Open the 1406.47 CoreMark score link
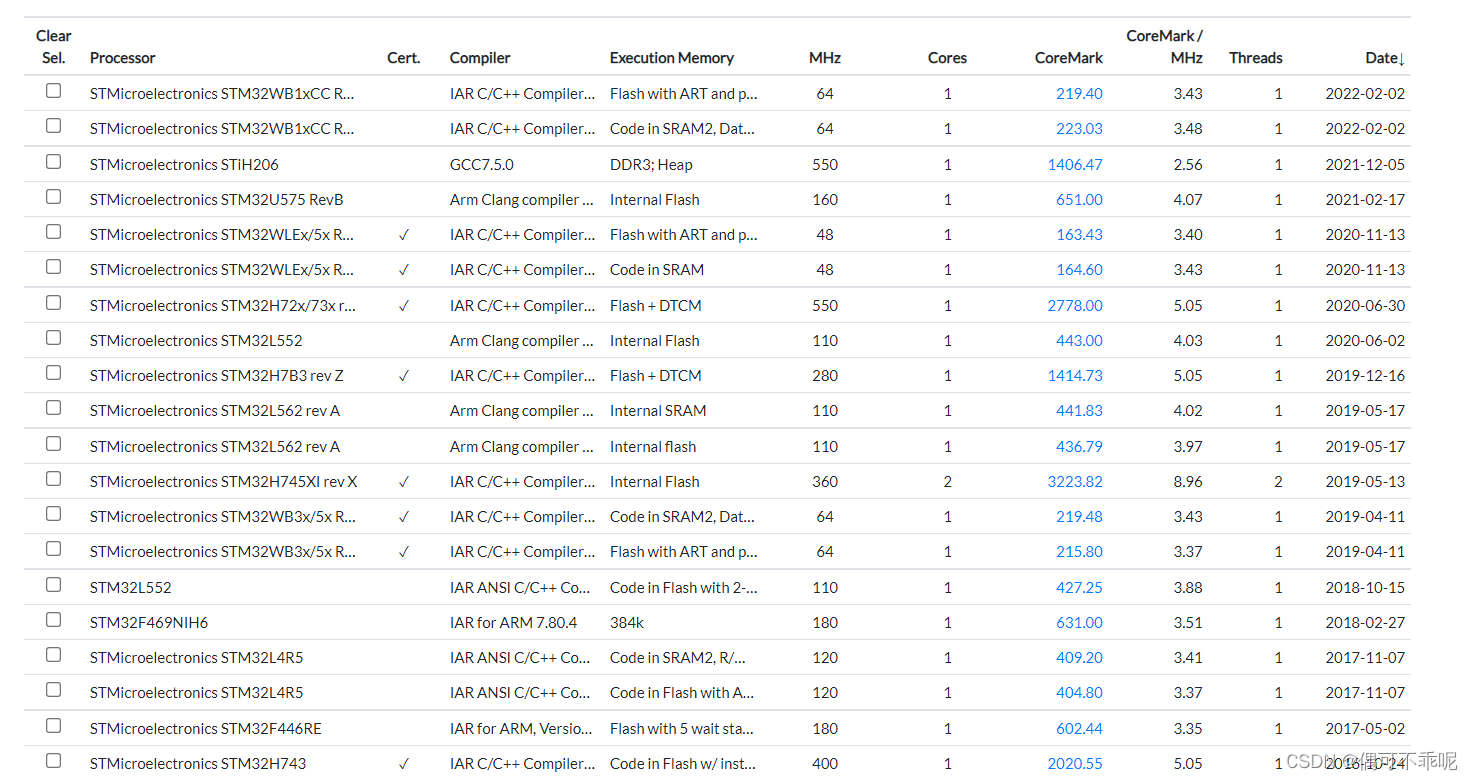 [x=1075, y=165]
